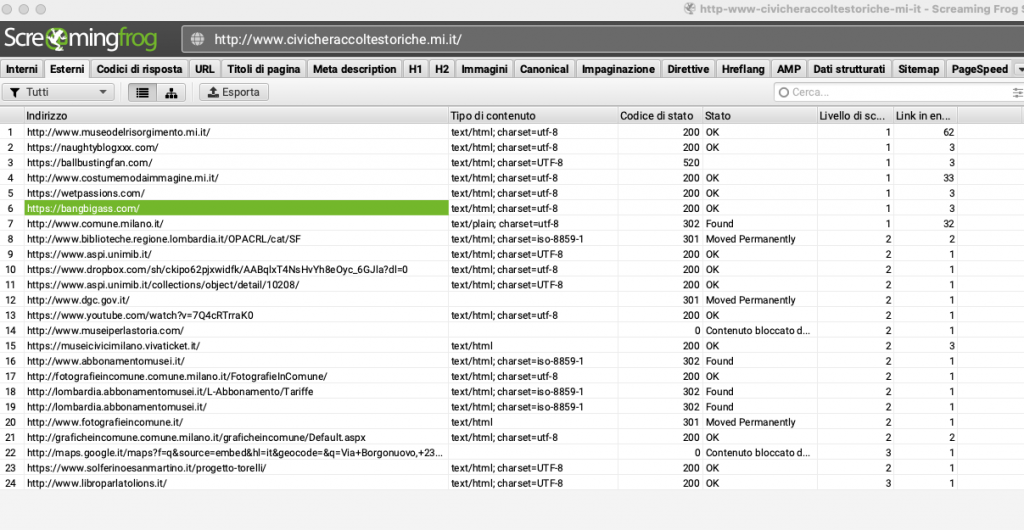Viewport: 1024px width, 530px height.
Task: Click the crawl URL address field
Action: [600, 40]
